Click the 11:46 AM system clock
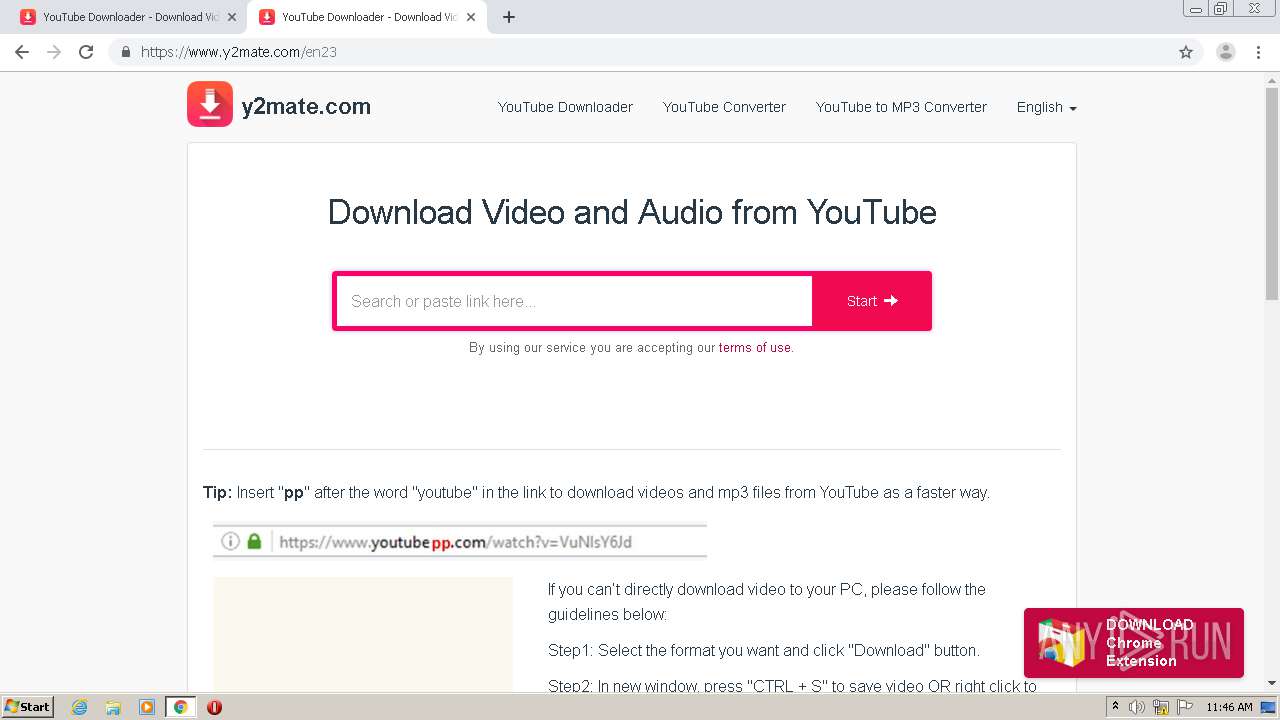The width and height of the screenshot is (1280, 720). tap(1229, 707)
